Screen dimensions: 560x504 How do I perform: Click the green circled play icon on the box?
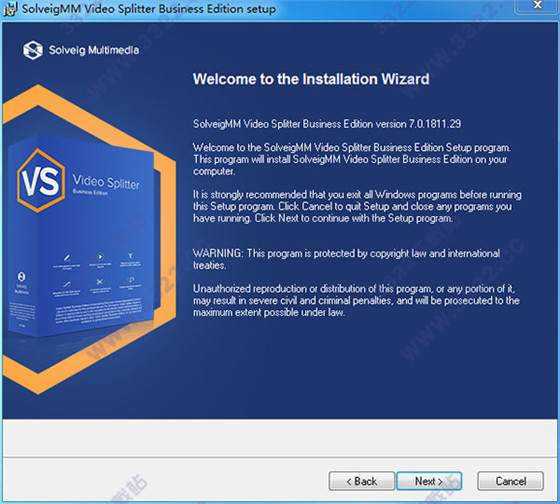(x=100, y=256)
